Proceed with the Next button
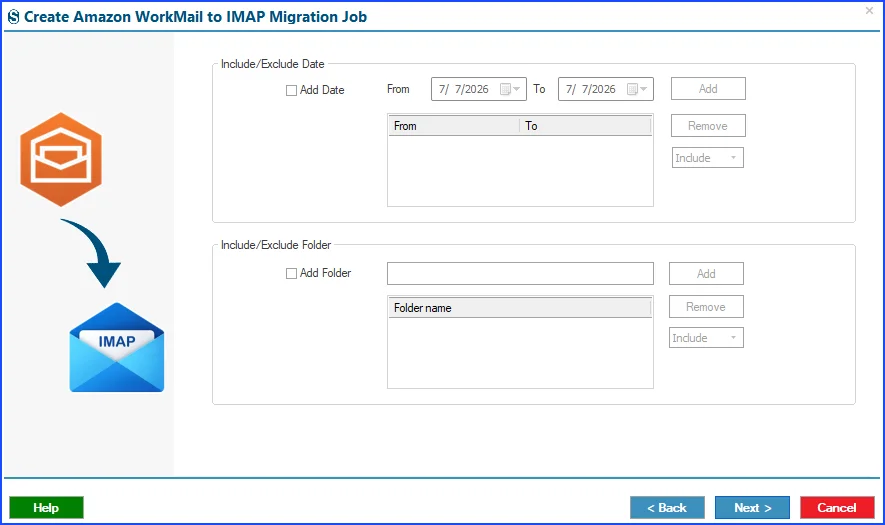Image resolution: width=885 pixels, height=525 pixels. click(x=752, y=508)
